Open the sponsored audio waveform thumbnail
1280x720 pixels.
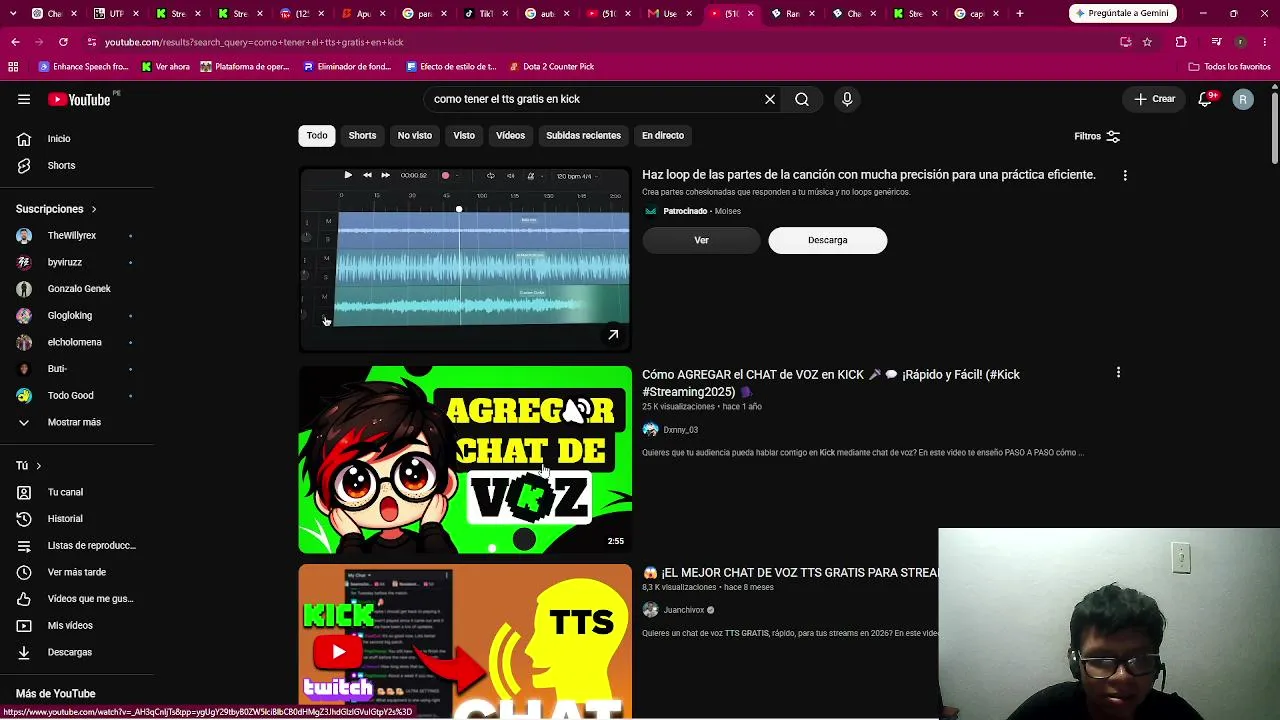[465, 259]
